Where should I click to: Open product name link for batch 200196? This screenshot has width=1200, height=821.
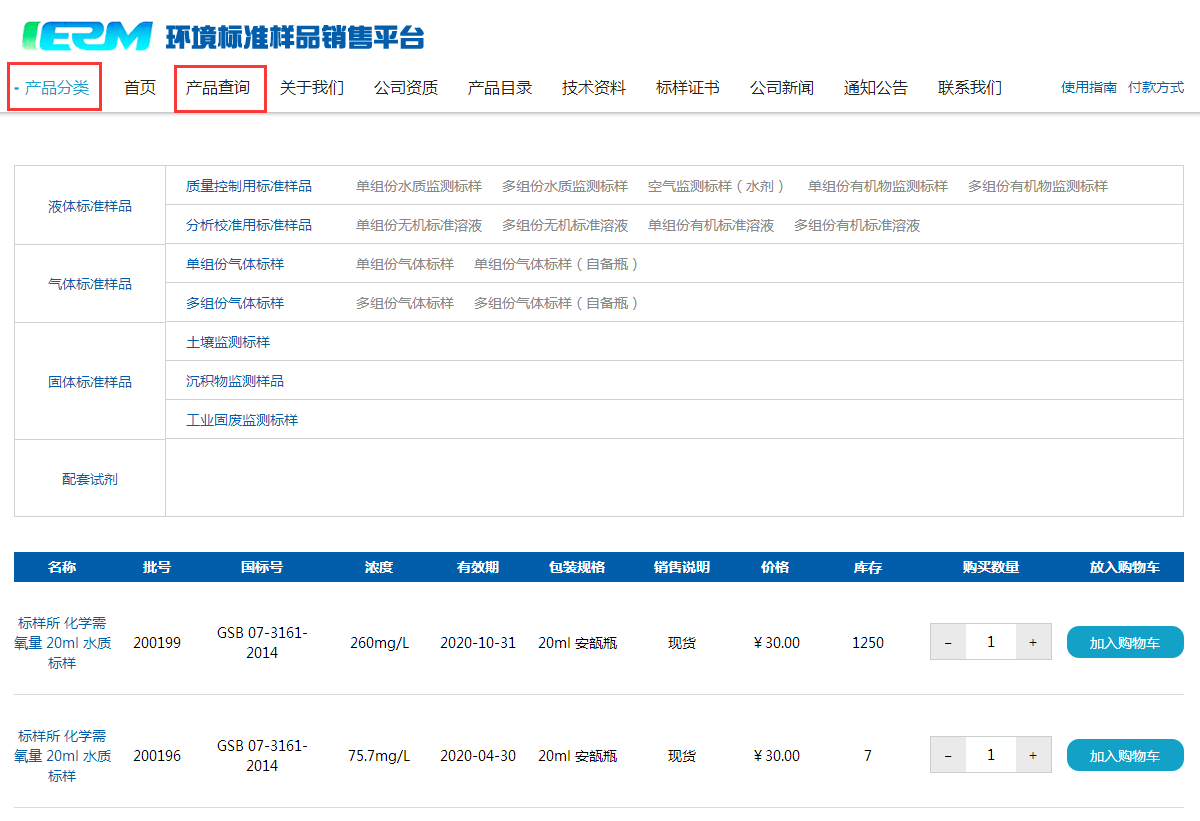(62, 755)
